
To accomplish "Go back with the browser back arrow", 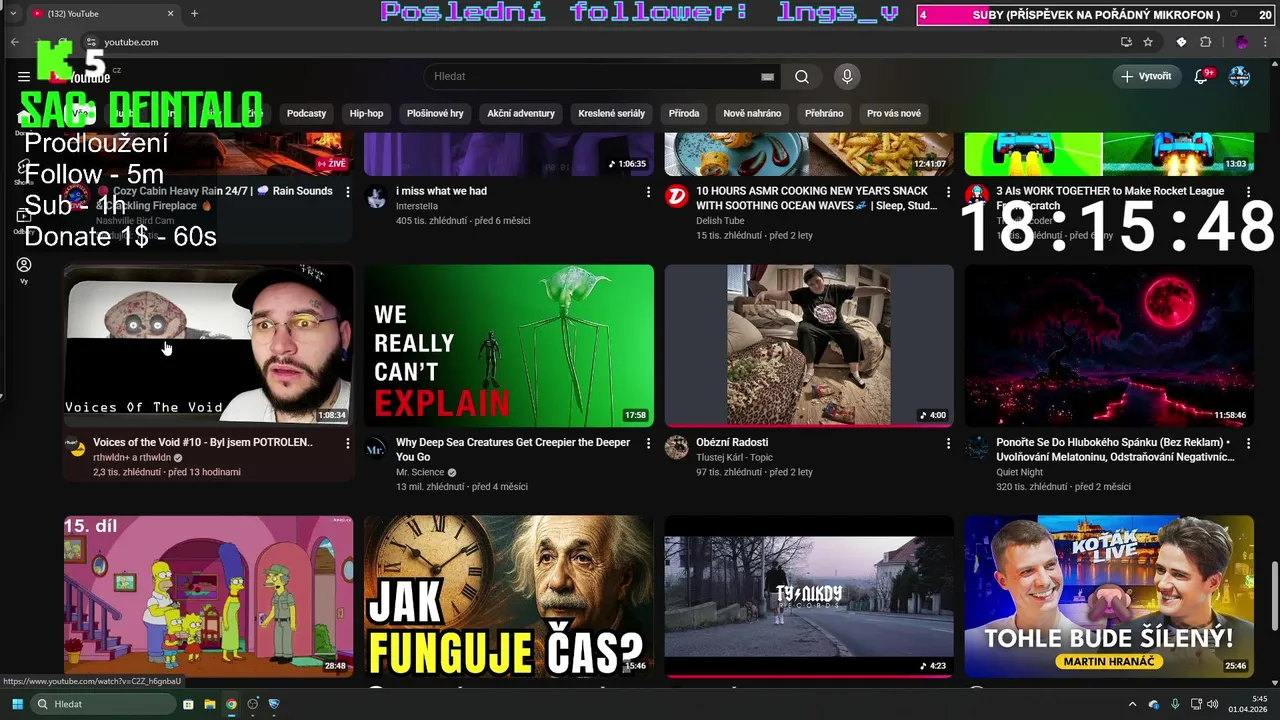I will click(14, 42).
